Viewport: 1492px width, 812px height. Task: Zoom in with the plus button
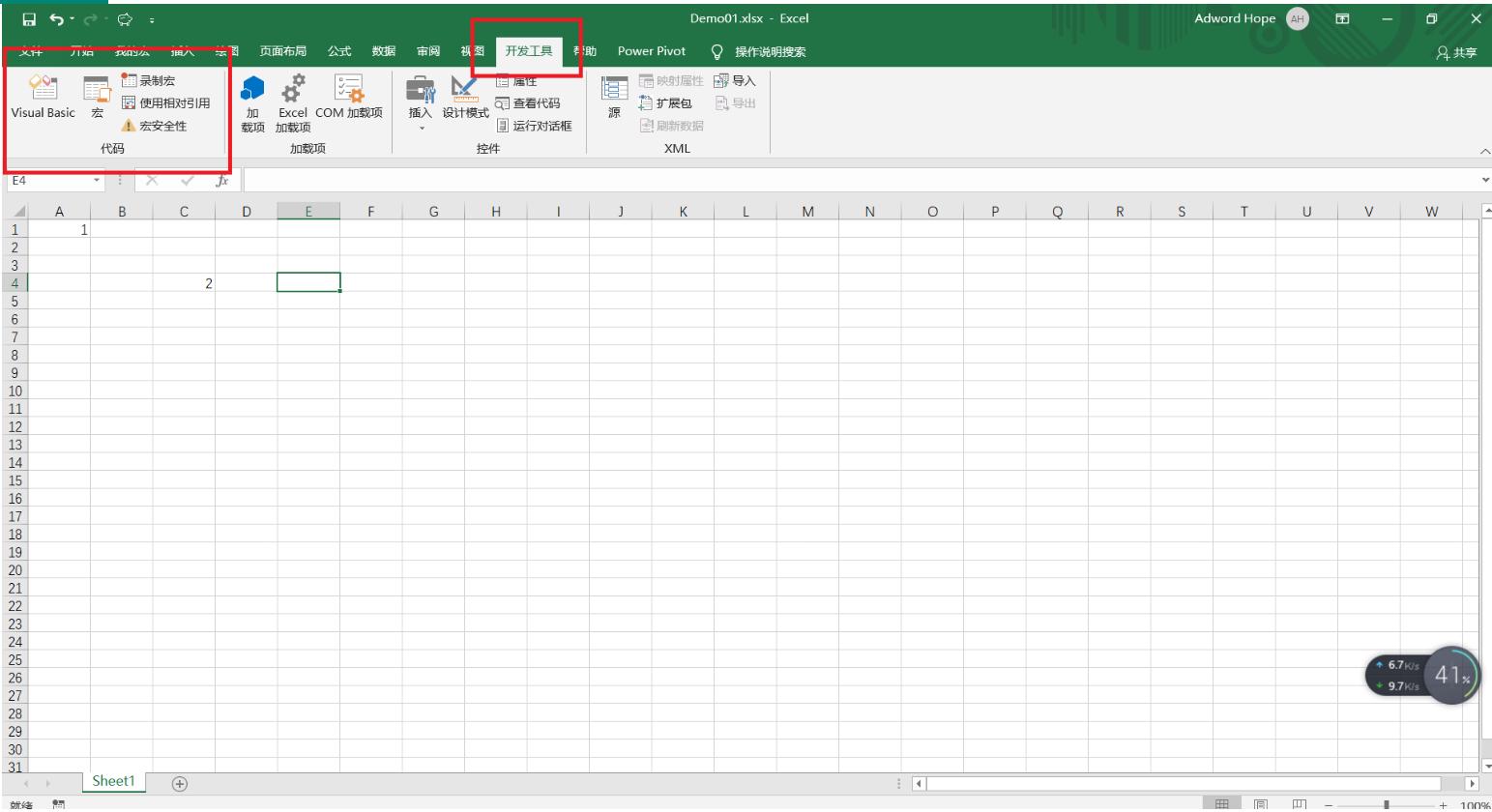click(x=1444, y=805)
